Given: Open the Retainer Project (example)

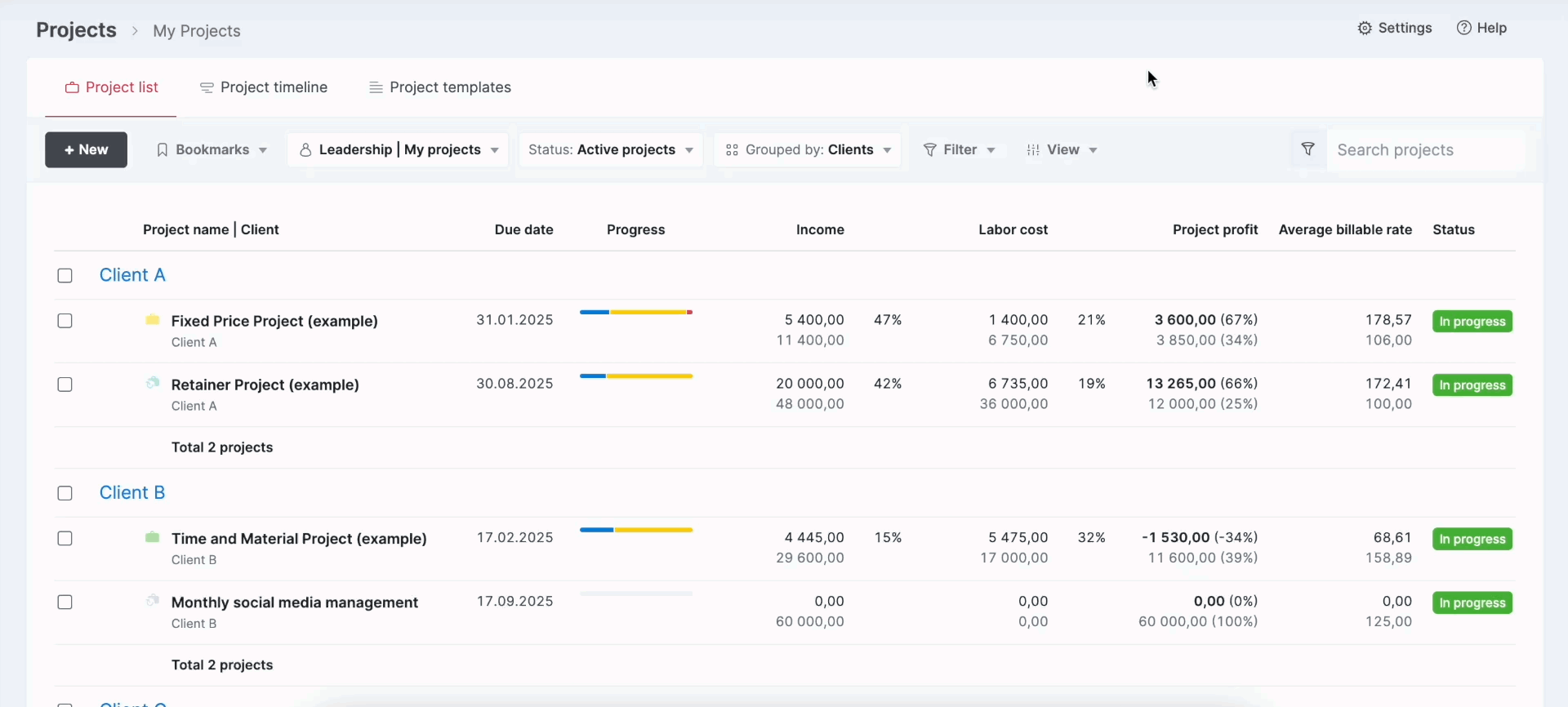Looking at the screenshot, I should (x=265, y=385).
